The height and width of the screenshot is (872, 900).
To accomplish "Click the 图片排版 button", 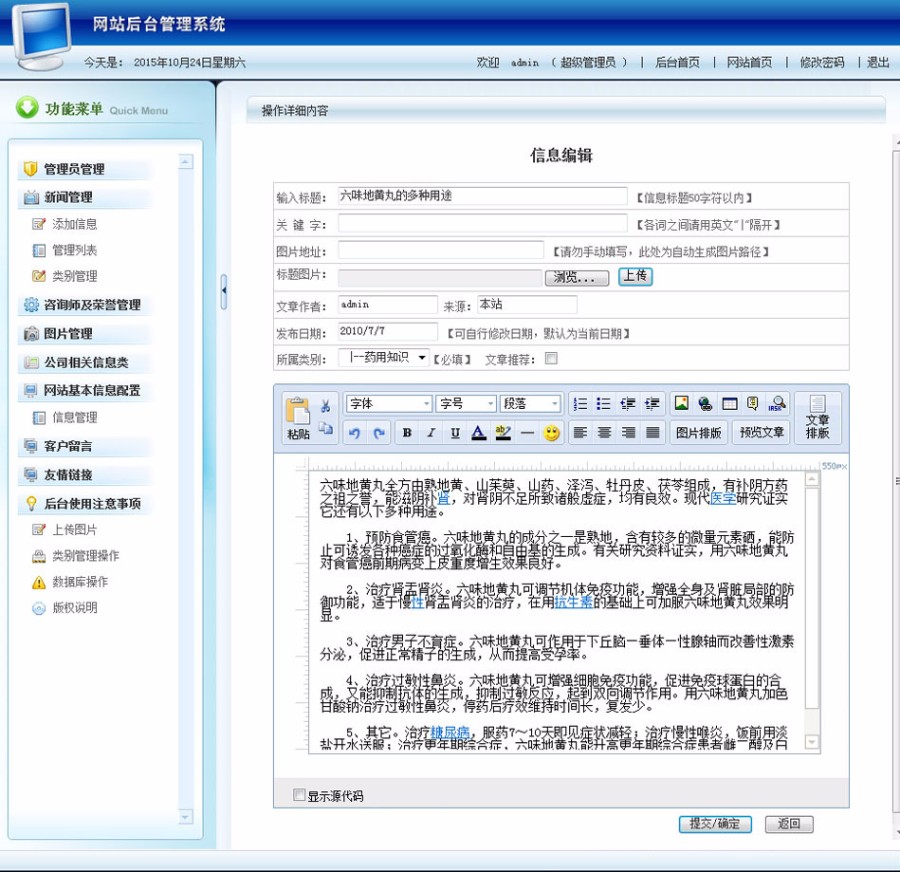I will coord(699,433).
